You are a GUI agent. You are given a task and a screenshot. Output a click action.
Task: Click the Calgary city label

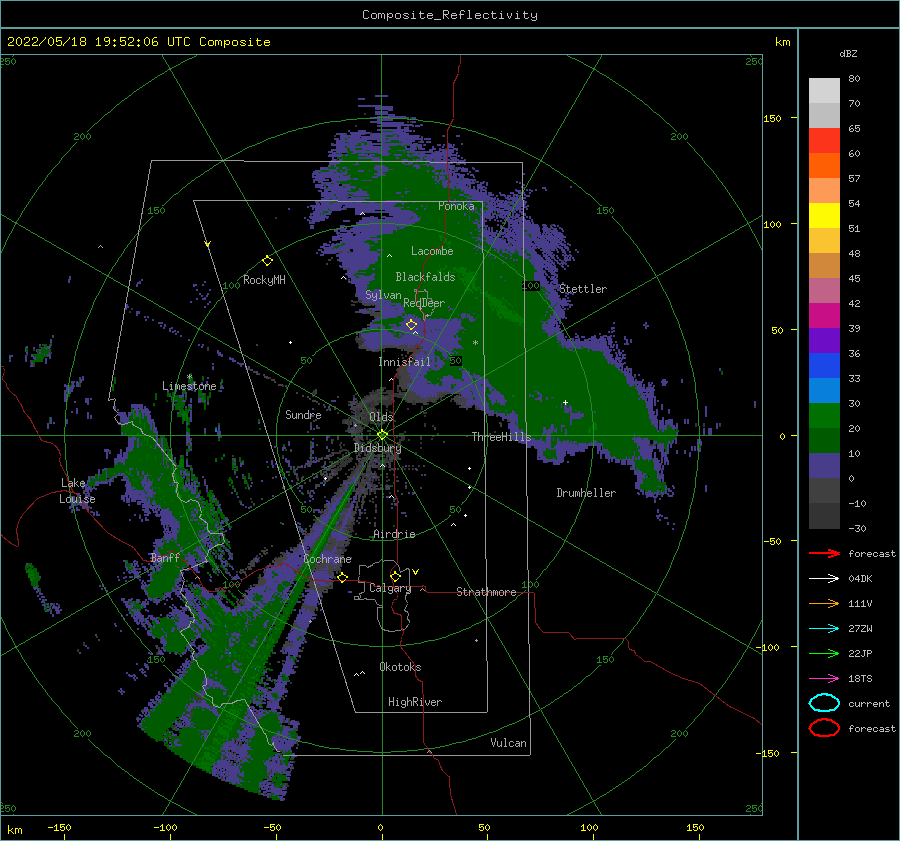pyautogui.click(x=390, y=588)
